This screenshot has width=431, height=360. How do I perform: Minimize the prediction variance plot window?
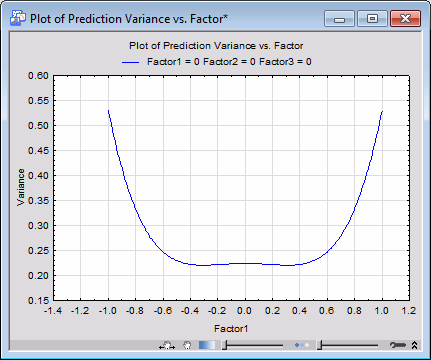[339, 18]
